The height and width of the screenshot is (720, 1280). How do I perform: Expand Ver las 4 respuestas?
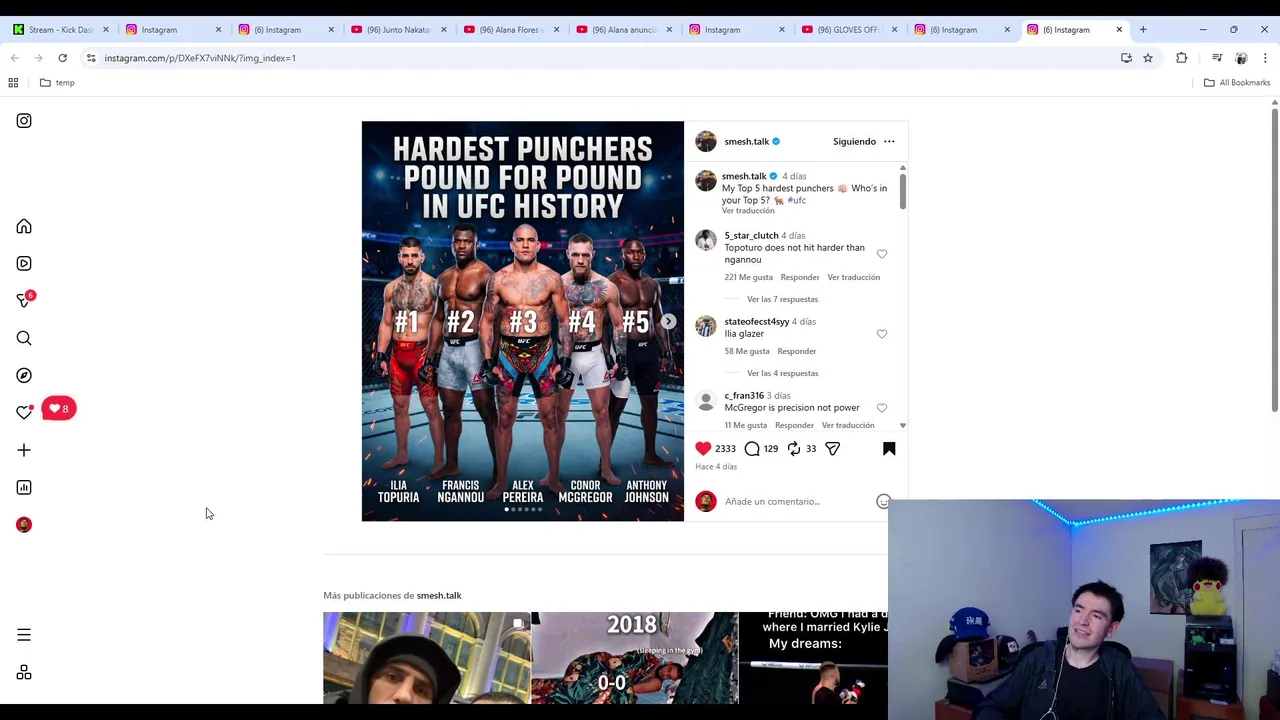click(x=782, y=373)
